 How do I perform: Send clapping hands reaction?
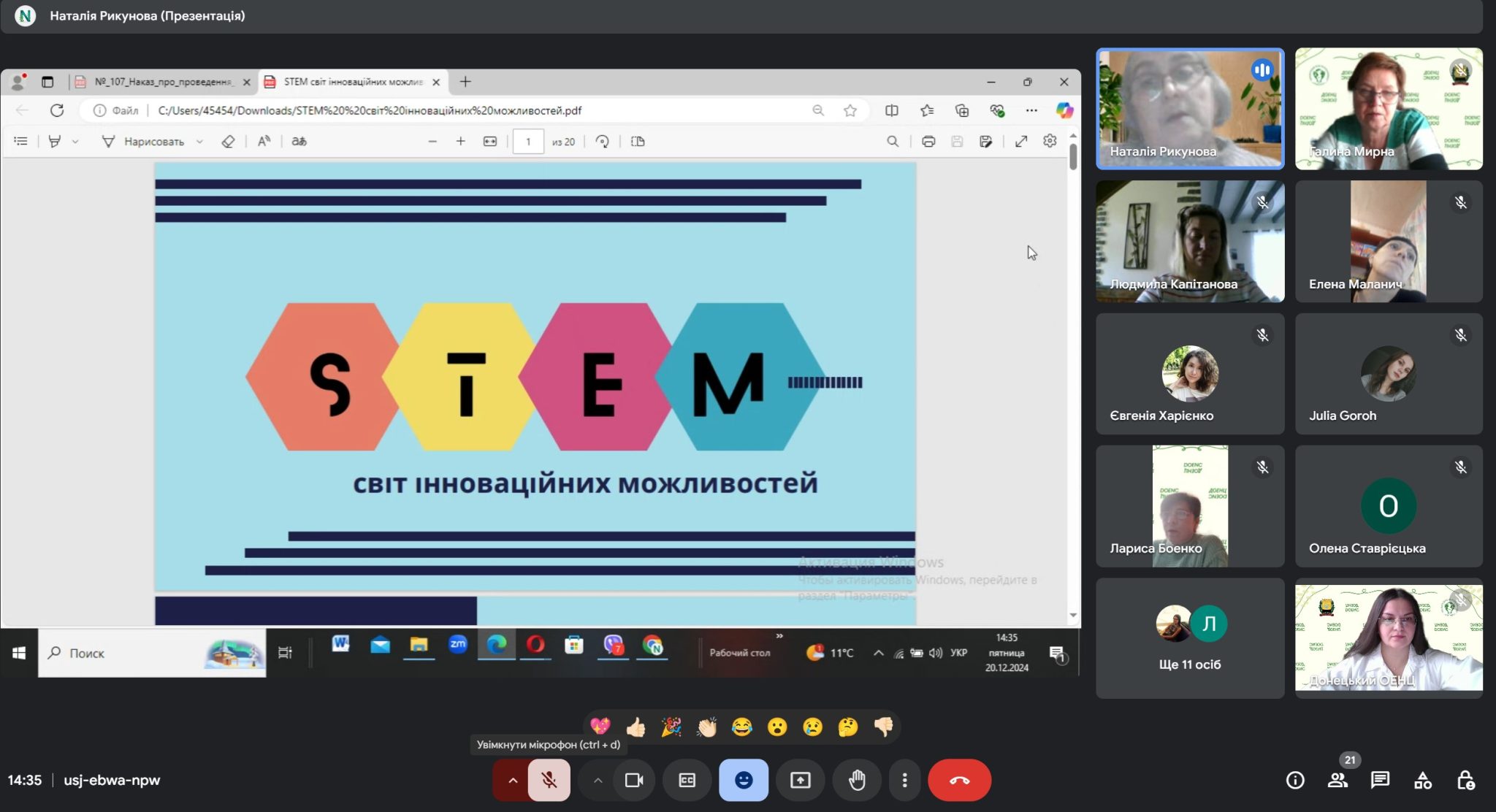(706, 727)
